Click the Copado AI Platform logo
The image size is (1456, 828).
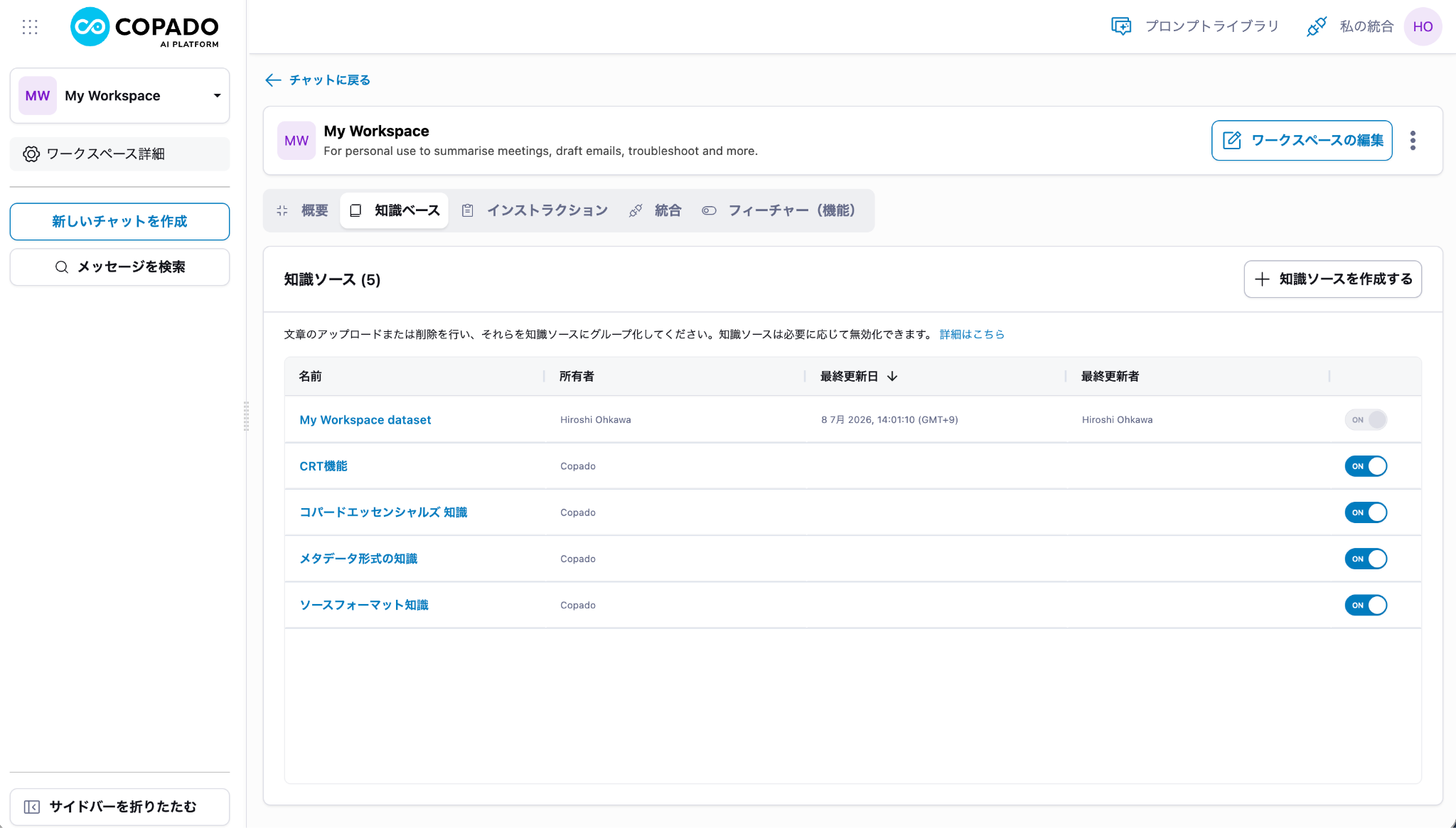(x=145, y=28)
